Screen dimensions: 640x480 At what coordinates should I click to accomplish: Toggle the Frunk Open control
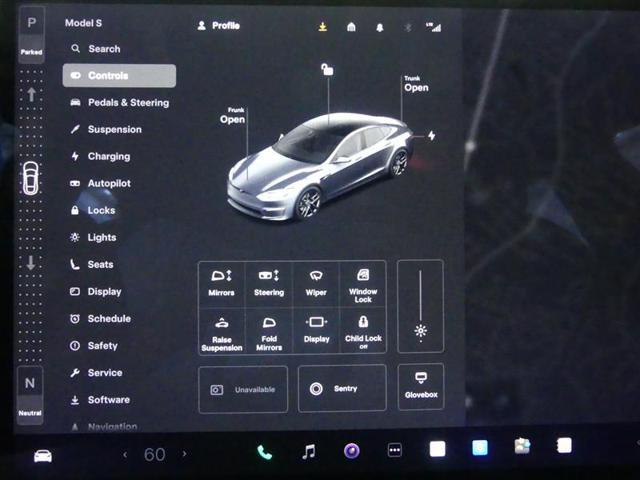233,116
